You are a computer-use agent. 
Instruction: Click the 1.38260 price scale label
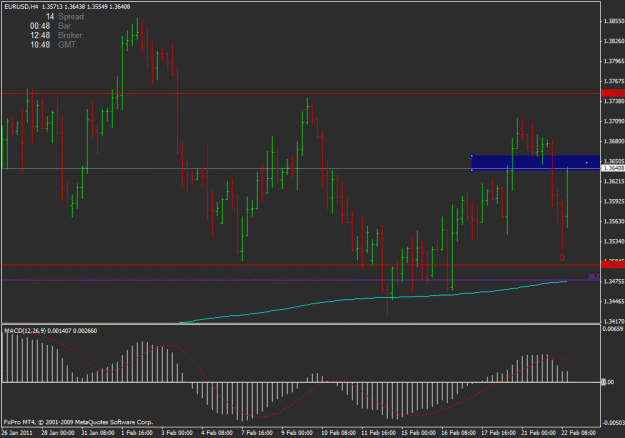(x=614, y=41)
